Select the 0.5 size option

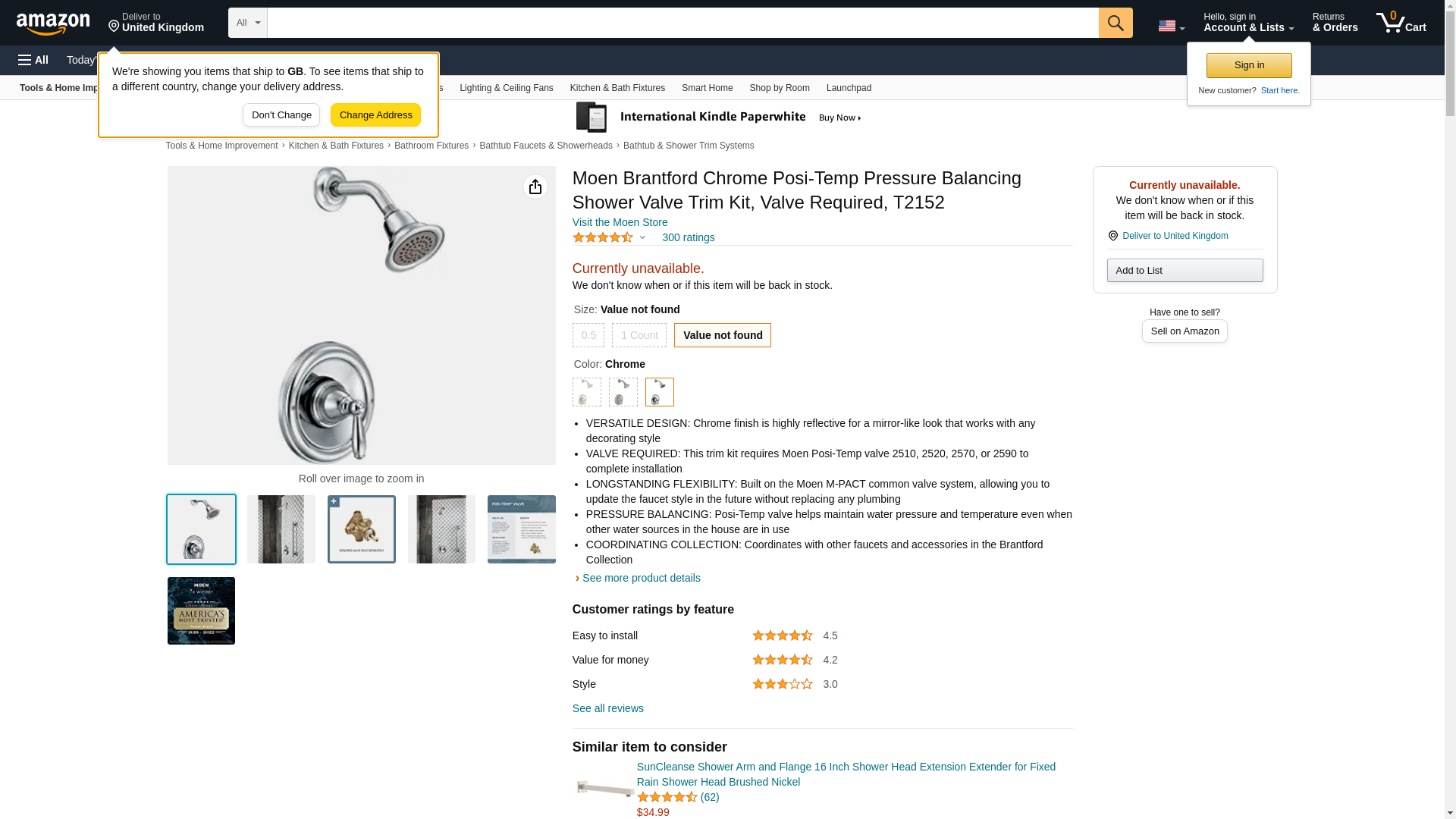(x=588, y=335)
